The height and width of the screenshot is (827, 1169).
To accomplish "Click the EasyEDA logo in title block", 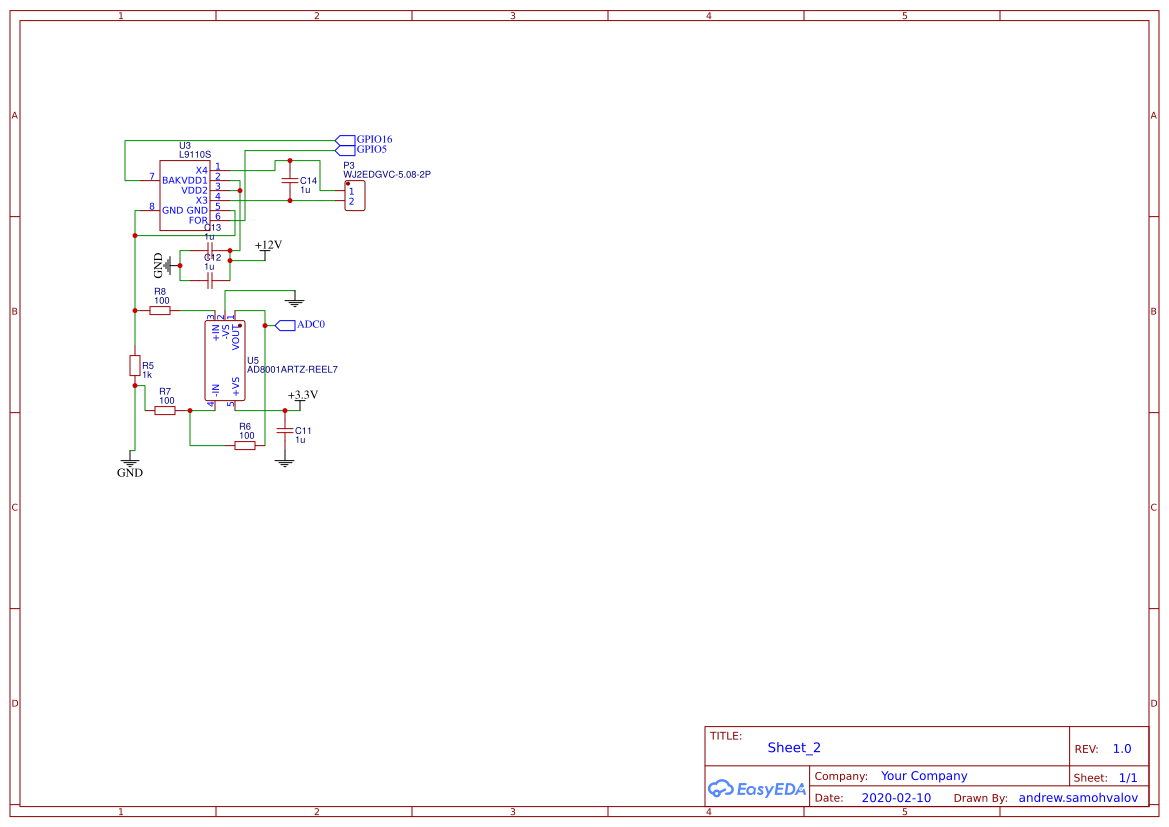I will click(x=757, y=788).
